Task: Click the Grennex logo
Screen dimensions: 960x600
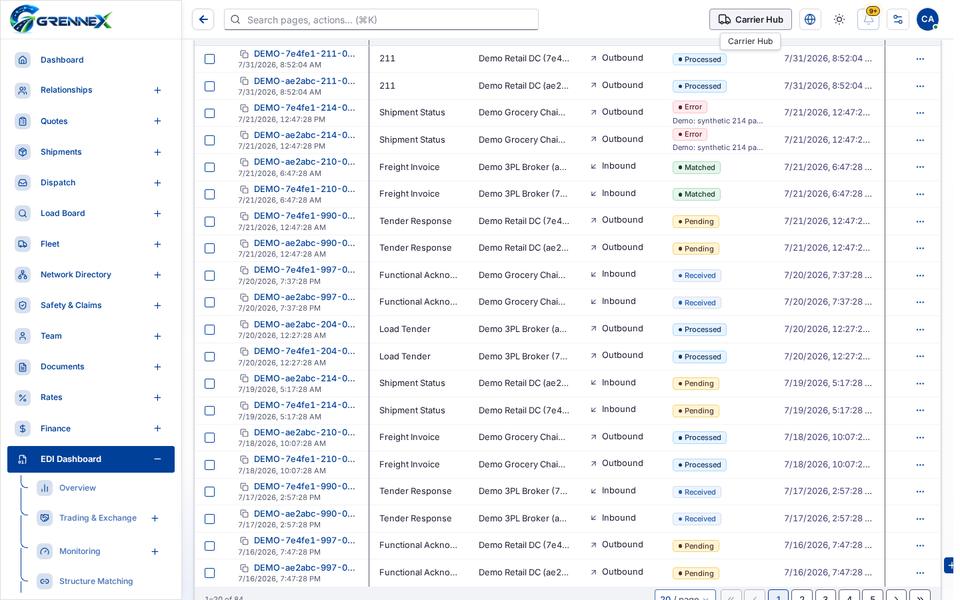Action: click(x=61, y=19)
